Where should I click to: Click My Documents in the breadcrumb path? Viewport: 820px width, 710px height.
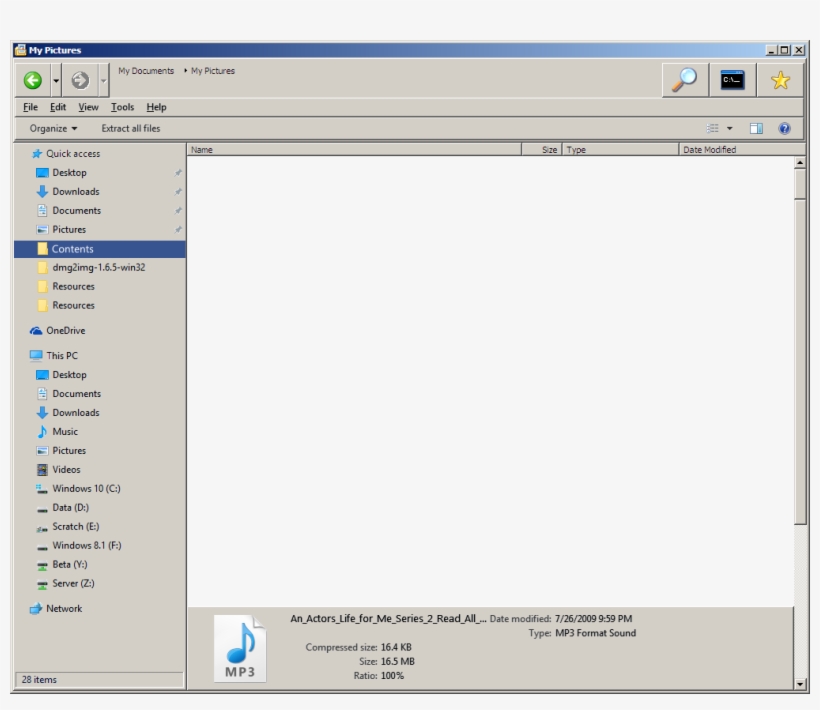146,71
